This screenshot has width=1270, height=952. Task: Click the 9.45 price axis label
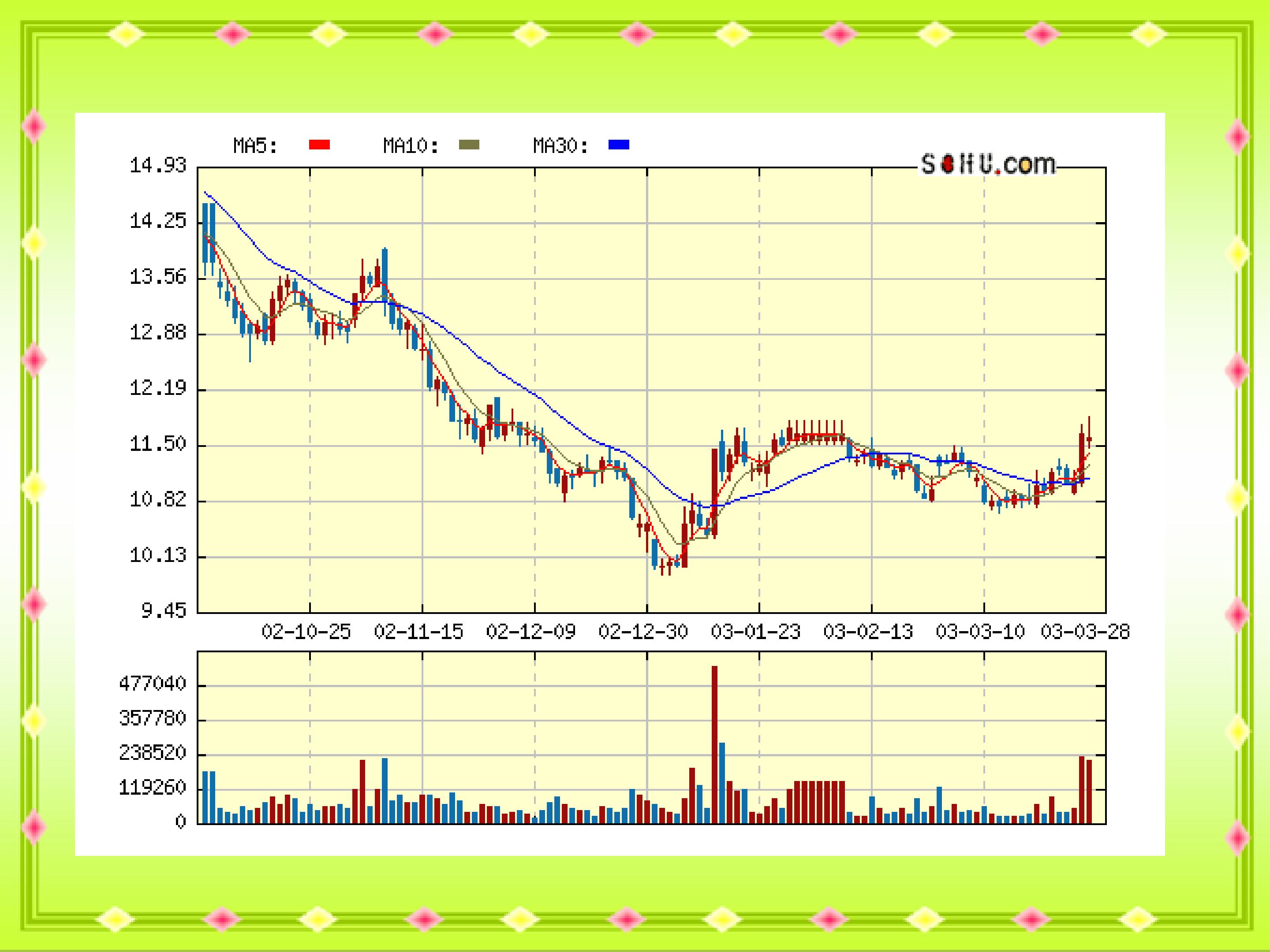[x=164, y=610]
